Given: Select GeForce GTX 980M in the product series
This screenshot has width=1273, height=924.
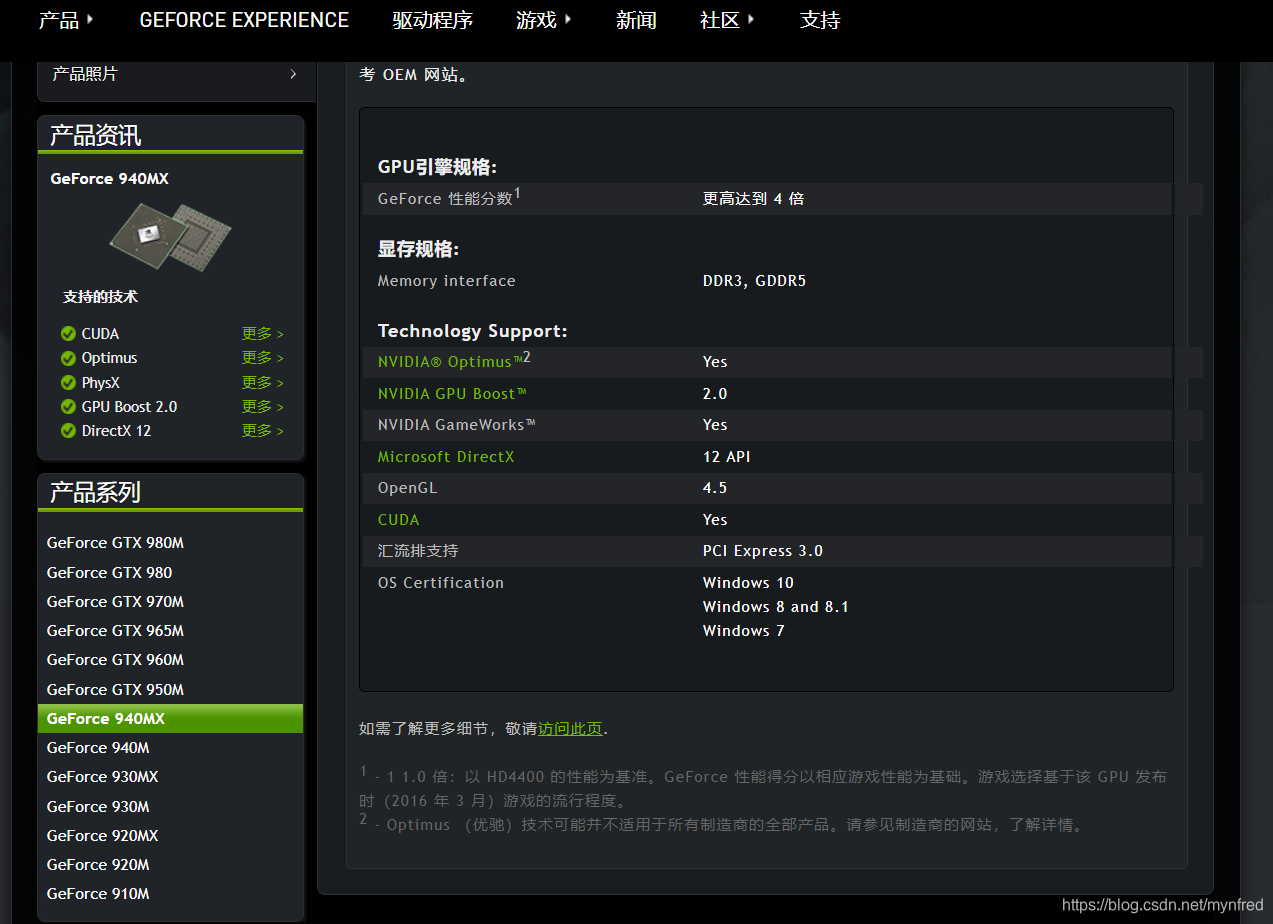Looking at the screenshot, I should pos(115,543).
